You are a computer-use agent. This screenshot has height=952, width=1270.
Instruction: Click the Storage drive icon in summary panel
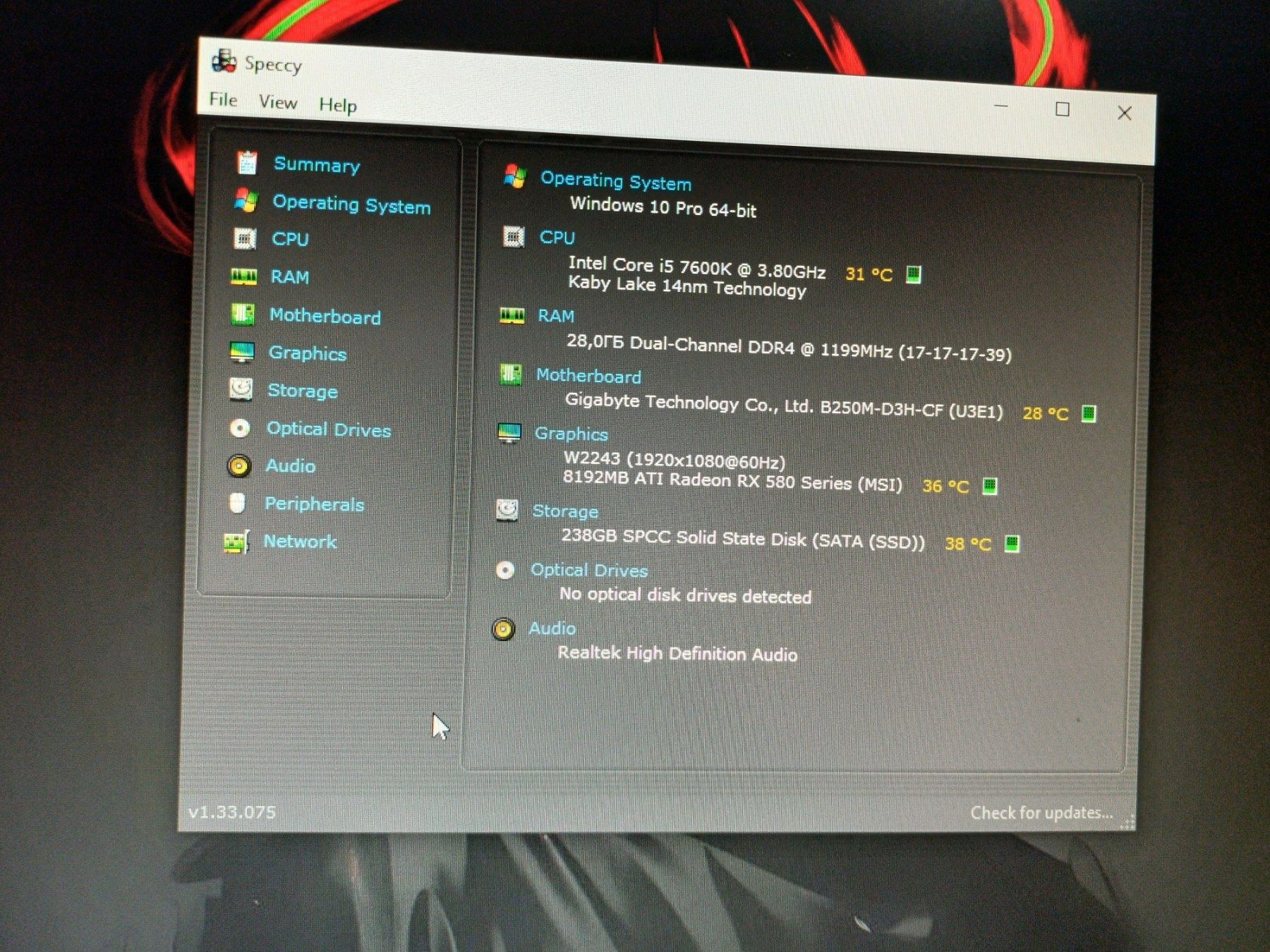pos(507,509)
